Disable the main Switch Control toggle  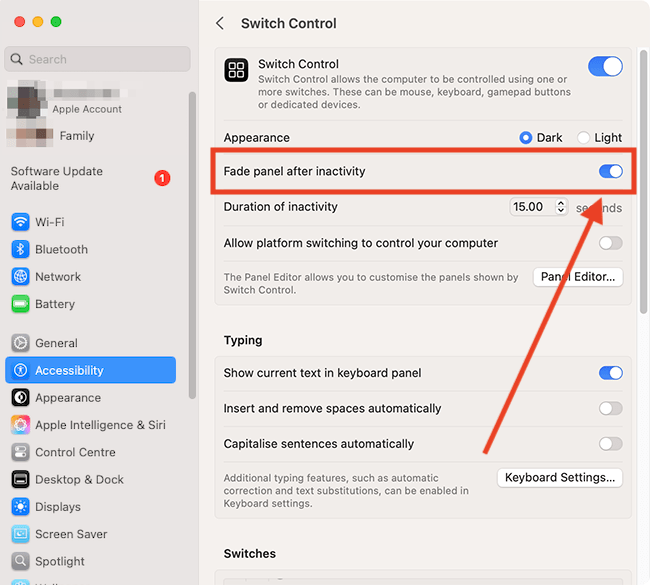point(605,66)
